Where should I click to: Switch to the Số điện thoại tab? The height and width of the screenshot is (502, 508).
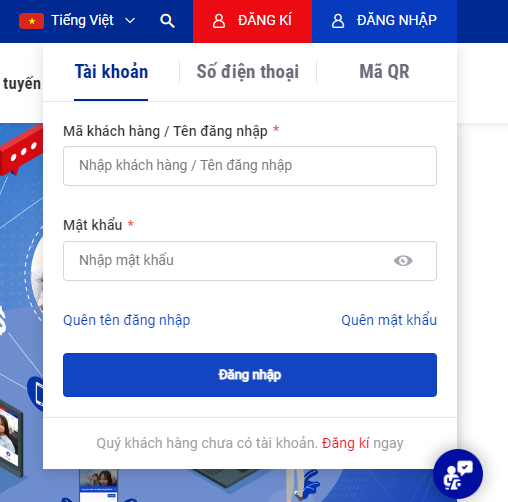pos(248,72)
